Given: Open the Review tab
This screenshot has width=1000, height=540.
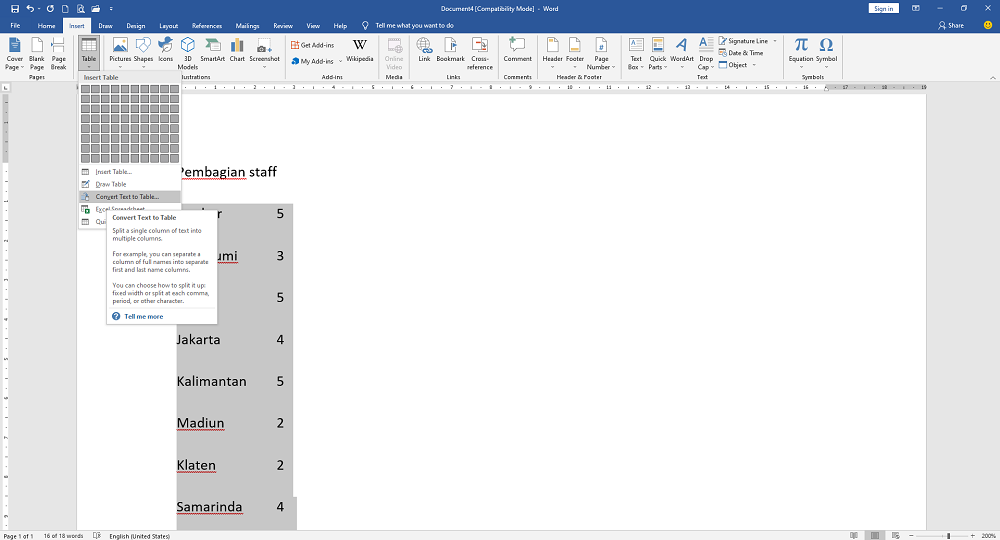Looking at the screenshot, I should pos(283,26).
